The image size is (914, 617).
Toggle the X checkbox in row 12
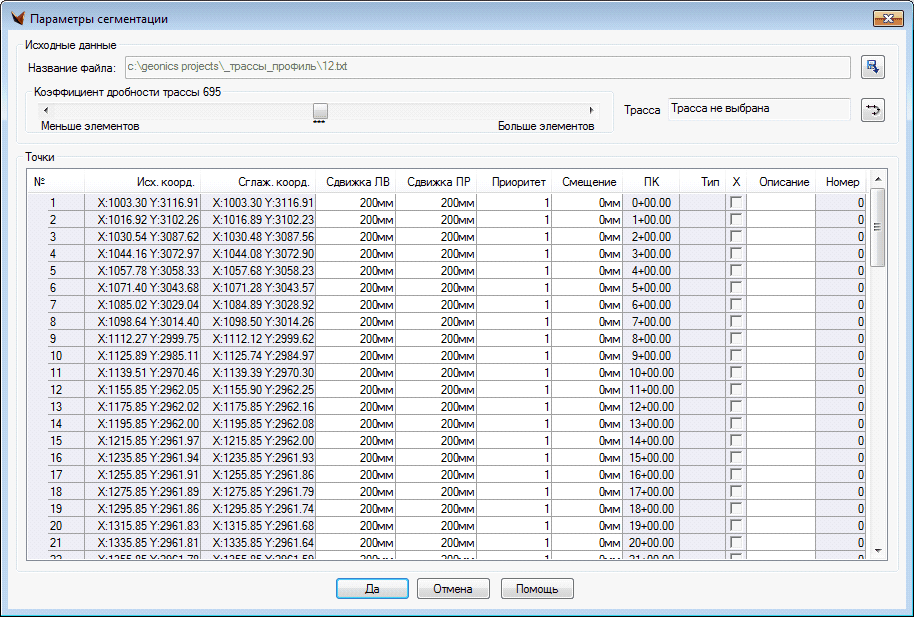(736, 389)
